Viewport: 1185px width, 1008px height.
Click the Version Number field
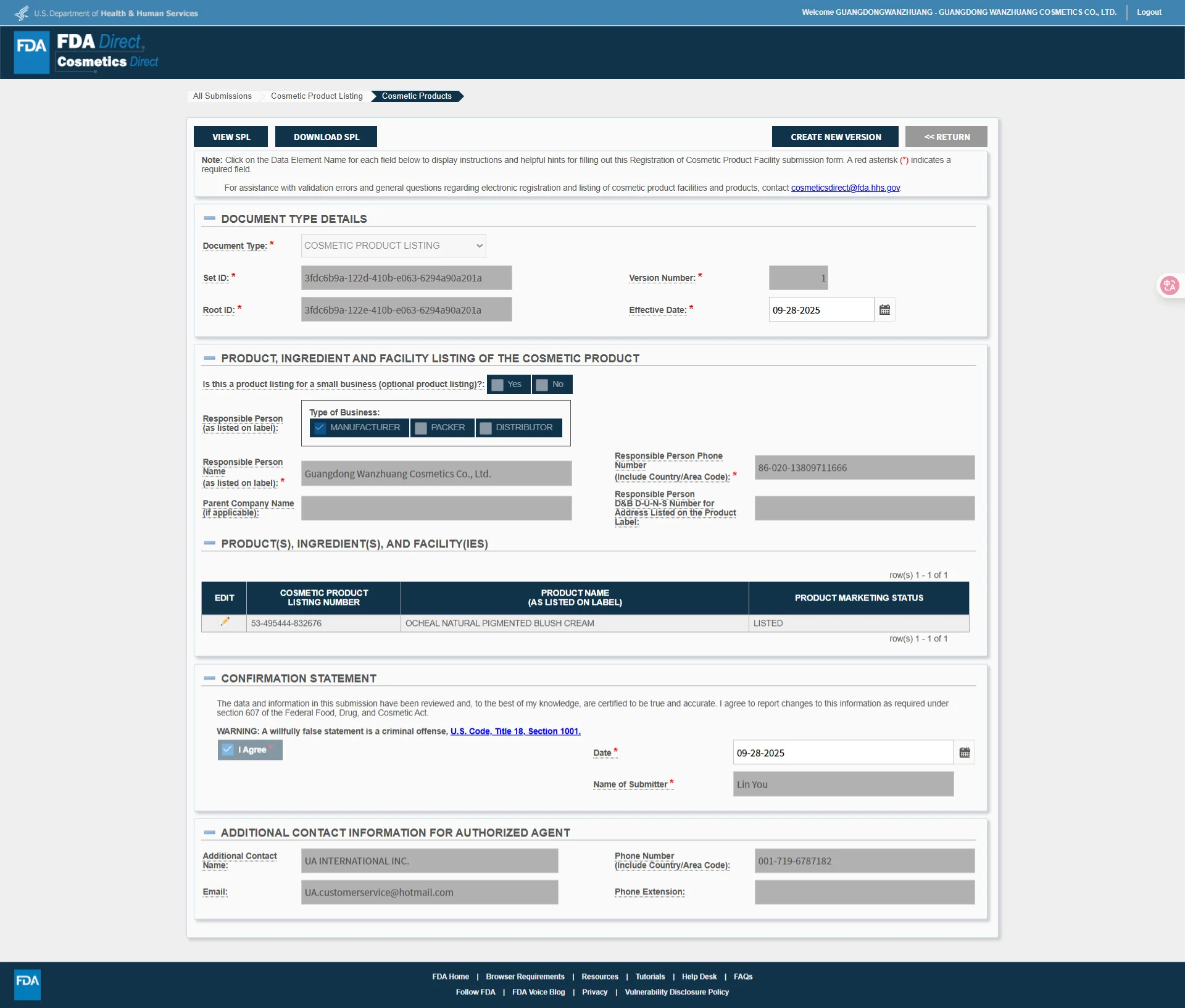(798, 278)
